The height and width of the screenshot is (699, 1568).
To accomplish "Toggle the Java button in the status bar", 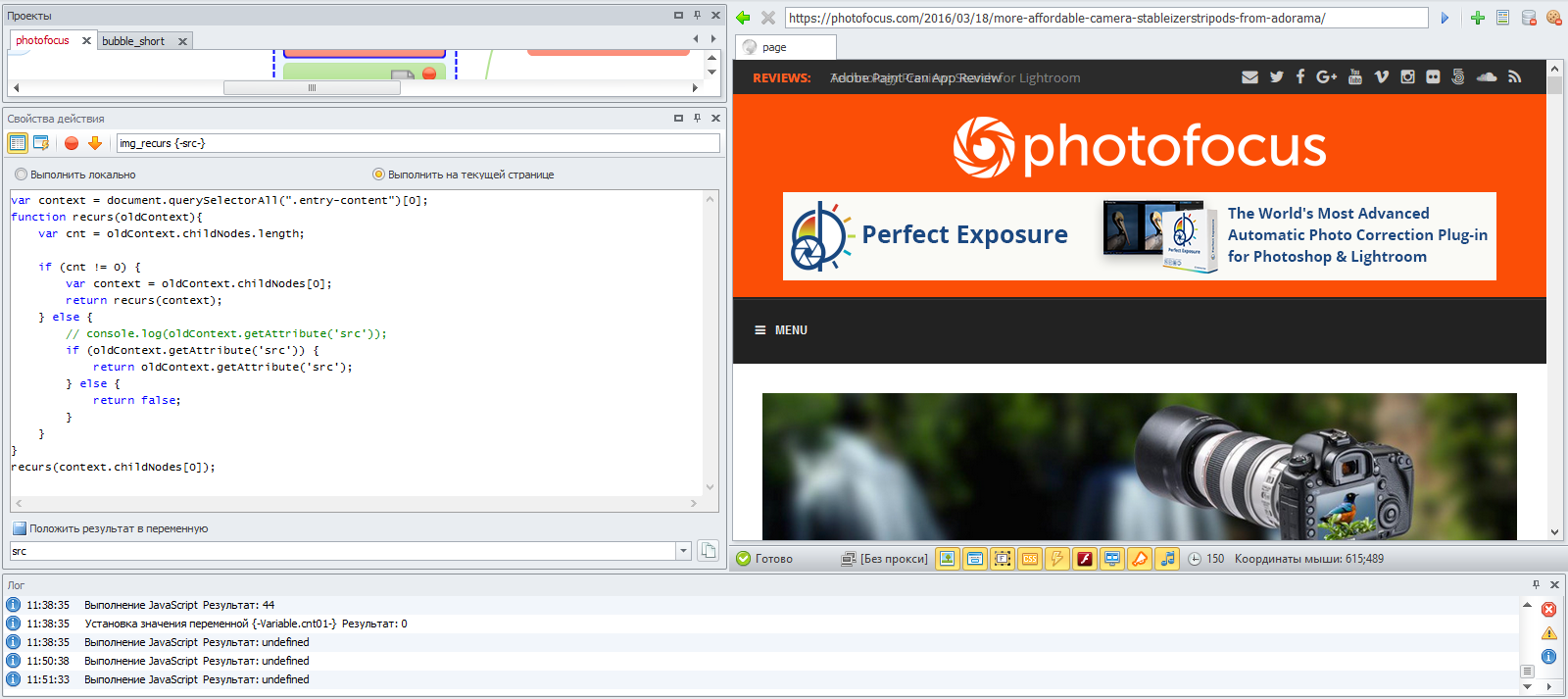I will (x=1140, y=559).
